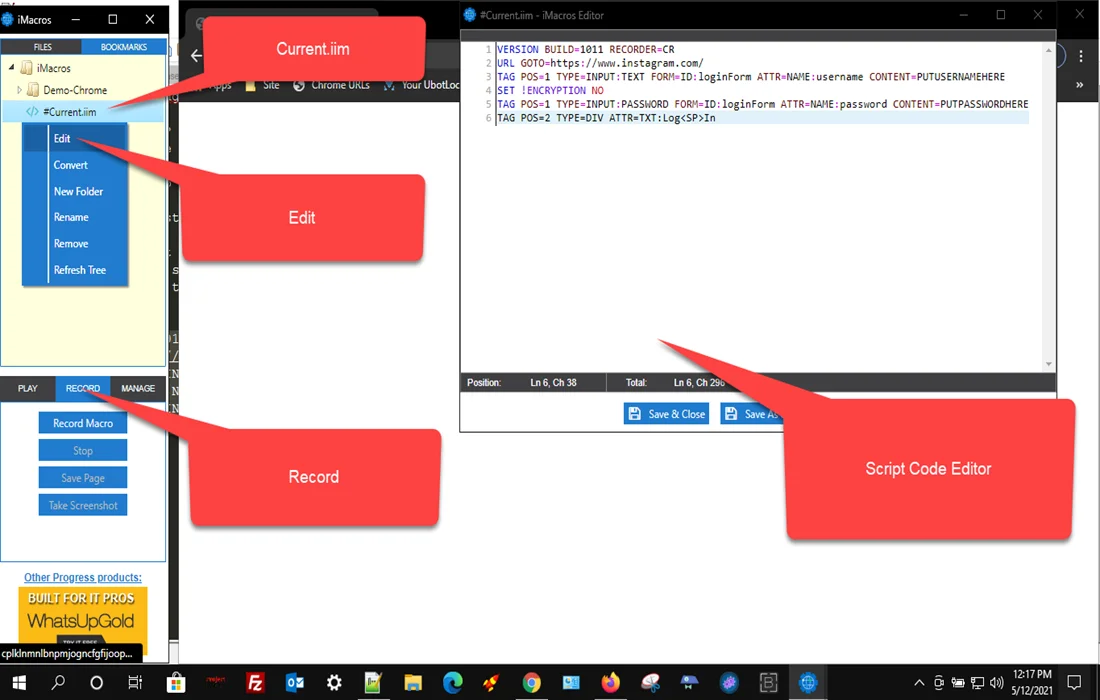The image size is (1100, 700).
Task: Open the PLAY tab
Action: coord(28,388)
